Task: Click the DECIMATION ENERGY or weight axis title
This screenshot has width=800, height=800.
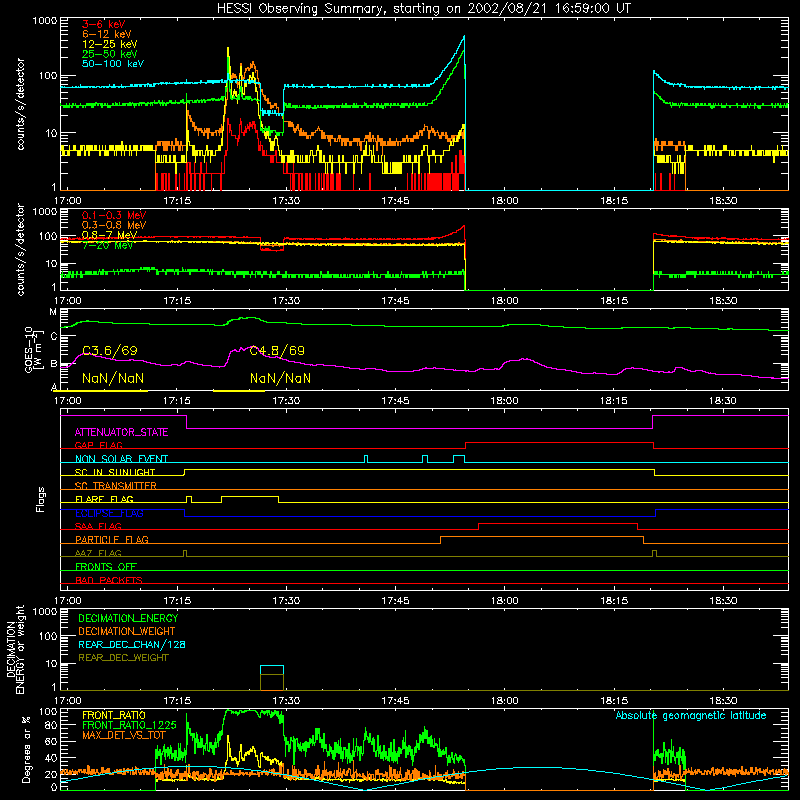Action: click(x=16, y=649)
